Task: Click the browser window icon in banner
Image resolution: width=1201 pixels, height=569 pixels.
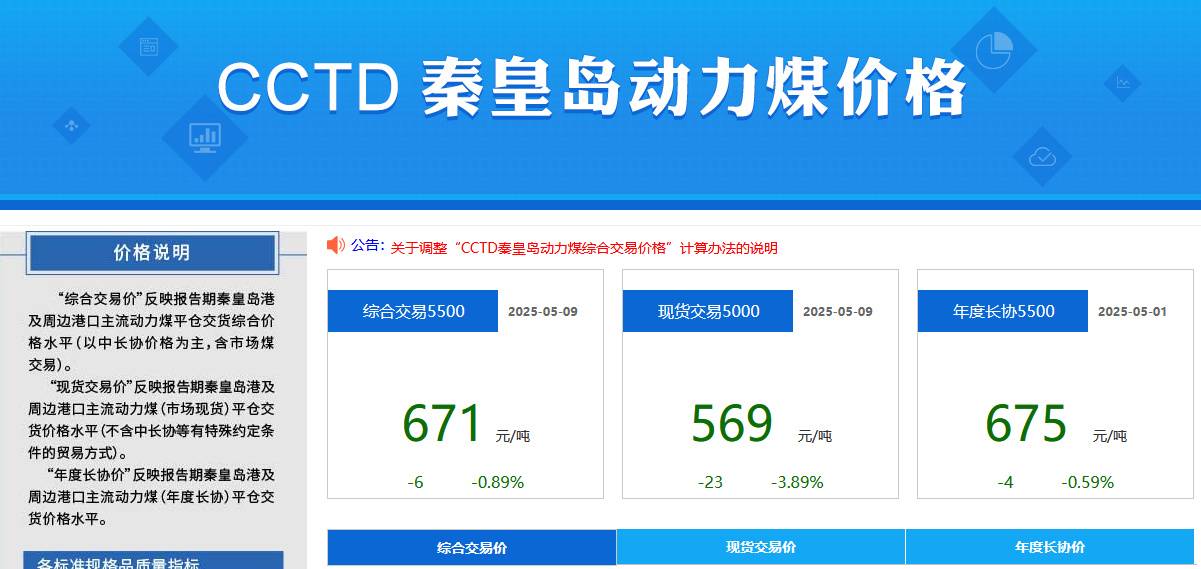Action: [149, 46]
